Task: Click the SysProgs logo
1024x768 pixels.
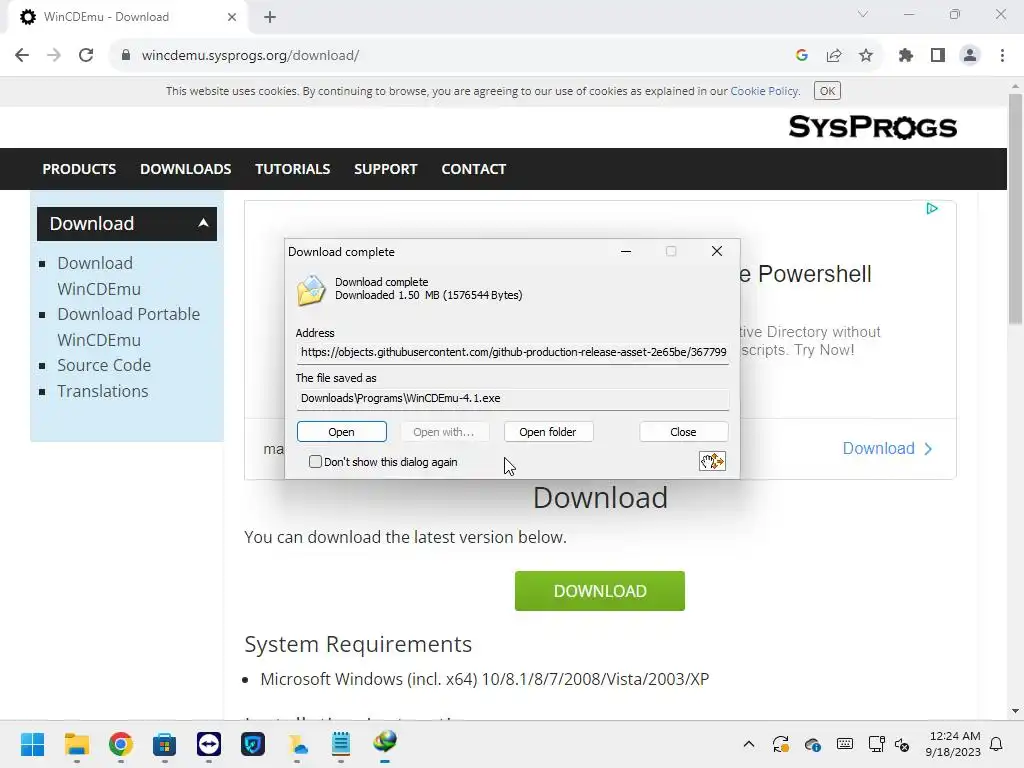Action: pyautogui.click(x=872, y=127)
